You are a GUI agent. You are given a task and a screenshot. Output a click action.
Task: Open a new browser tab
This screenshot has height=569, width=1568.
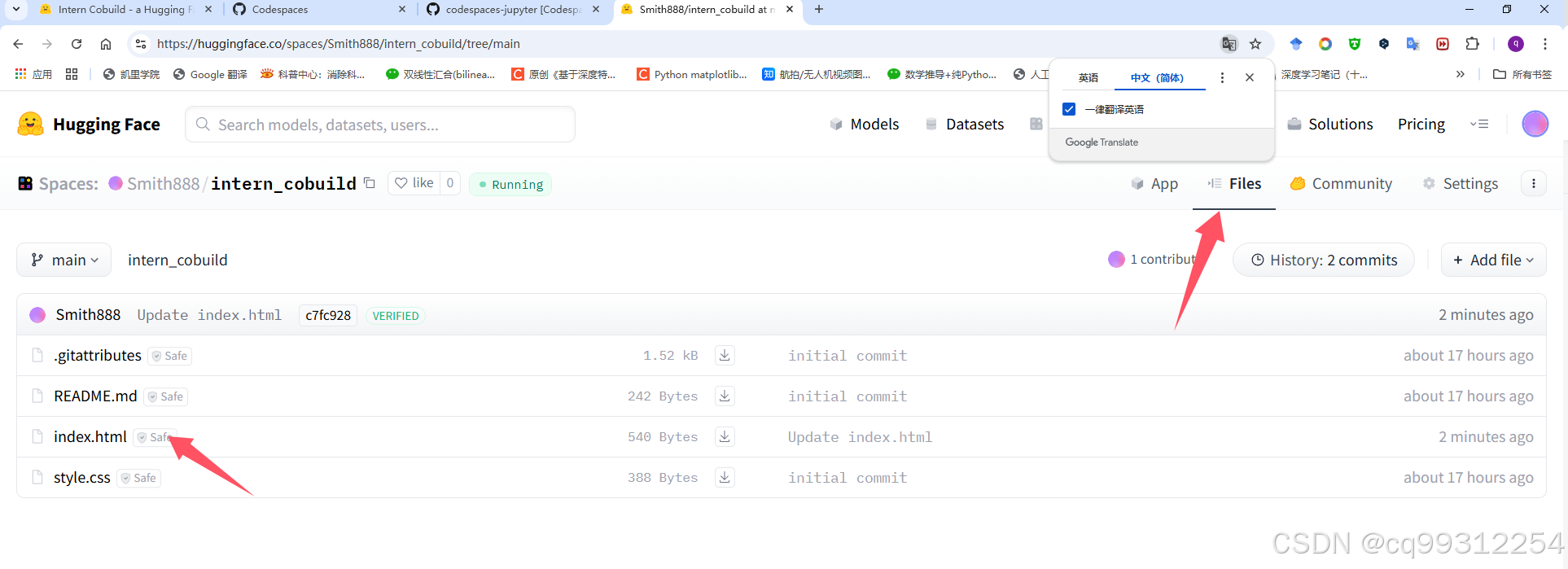(x=819, y=9)
